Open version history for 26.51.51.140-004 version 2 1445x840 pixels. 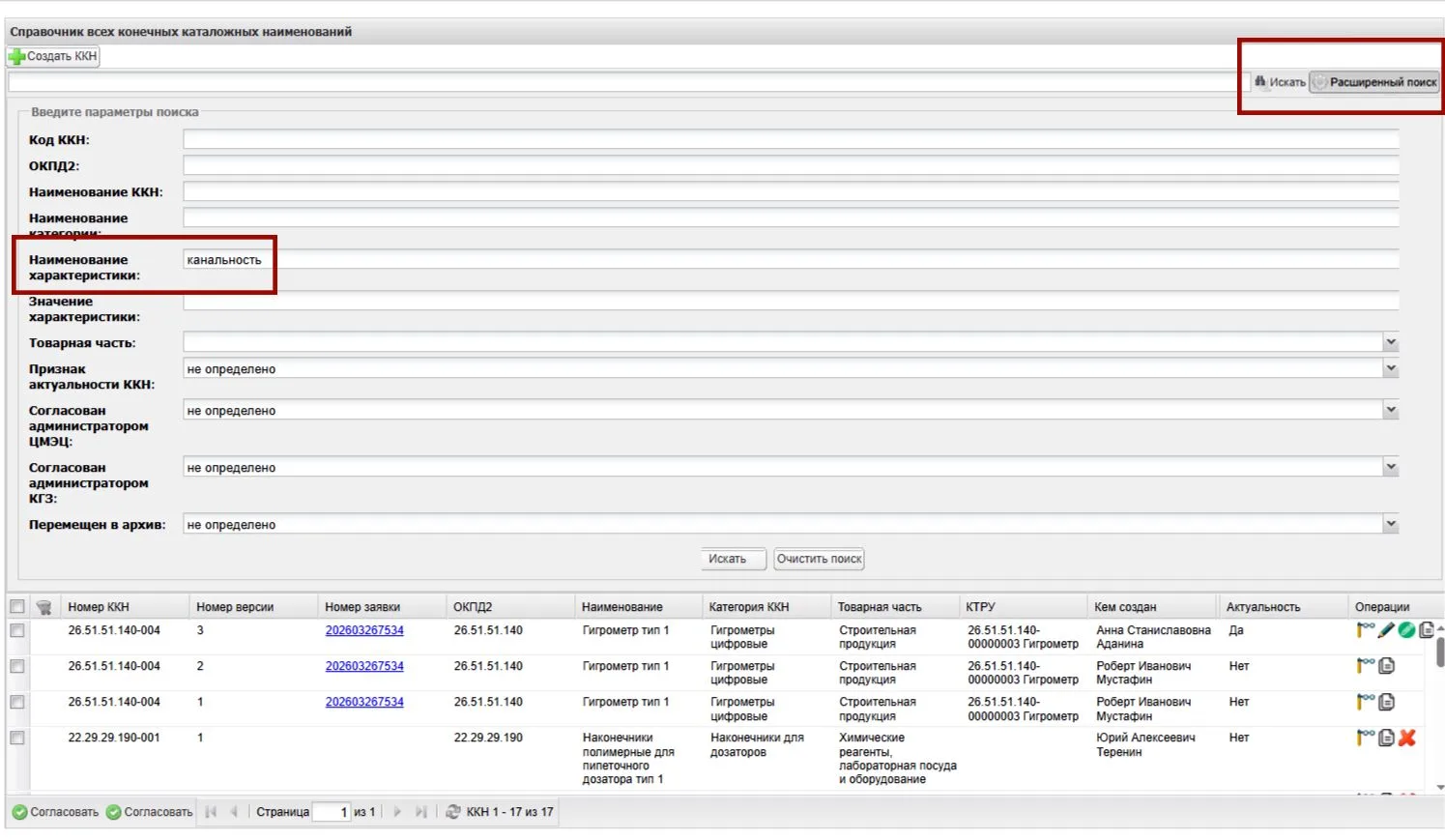point(1366,665)
